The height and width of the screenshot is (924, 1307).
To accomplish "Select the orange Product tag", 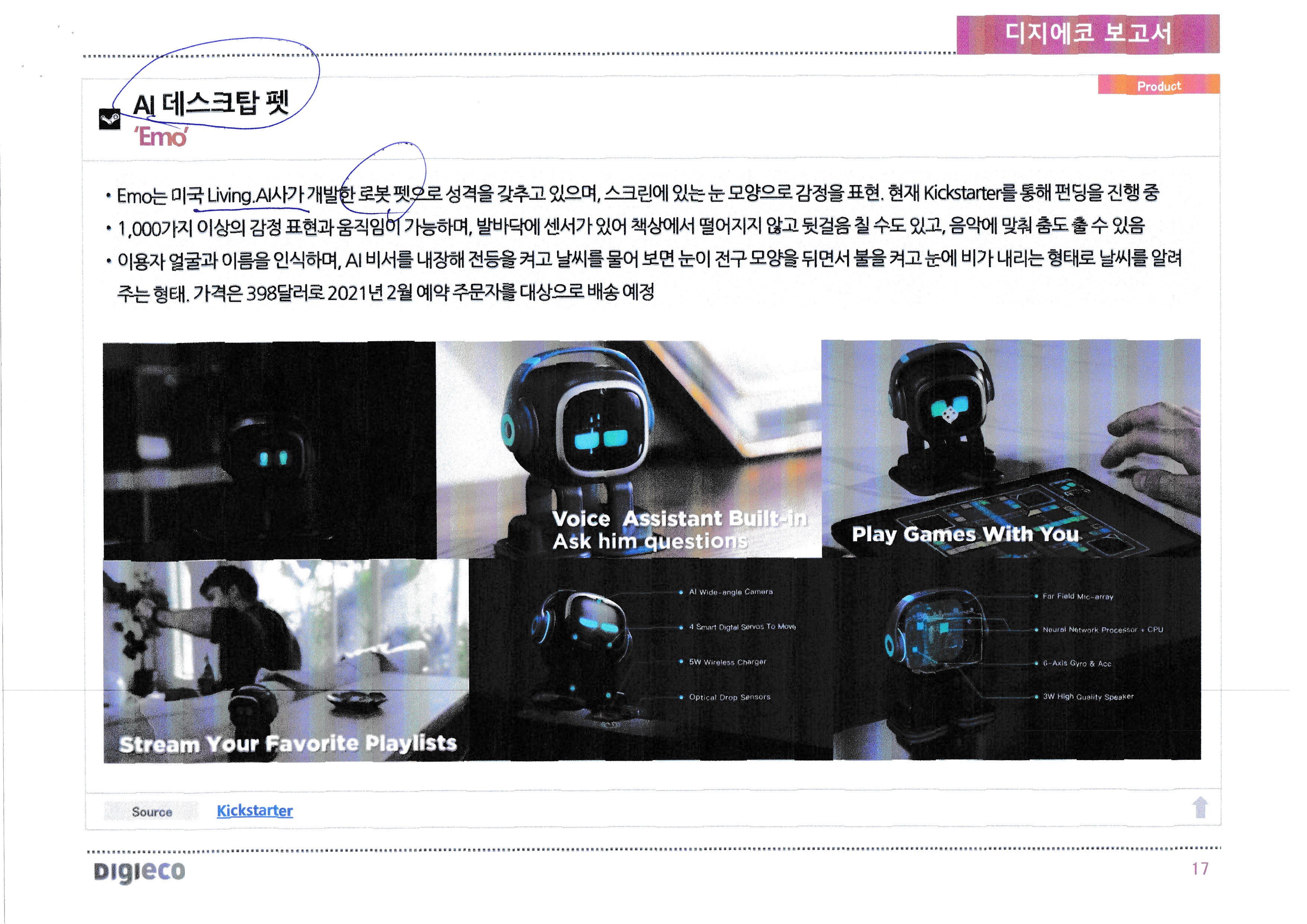I will [1158, 85].
